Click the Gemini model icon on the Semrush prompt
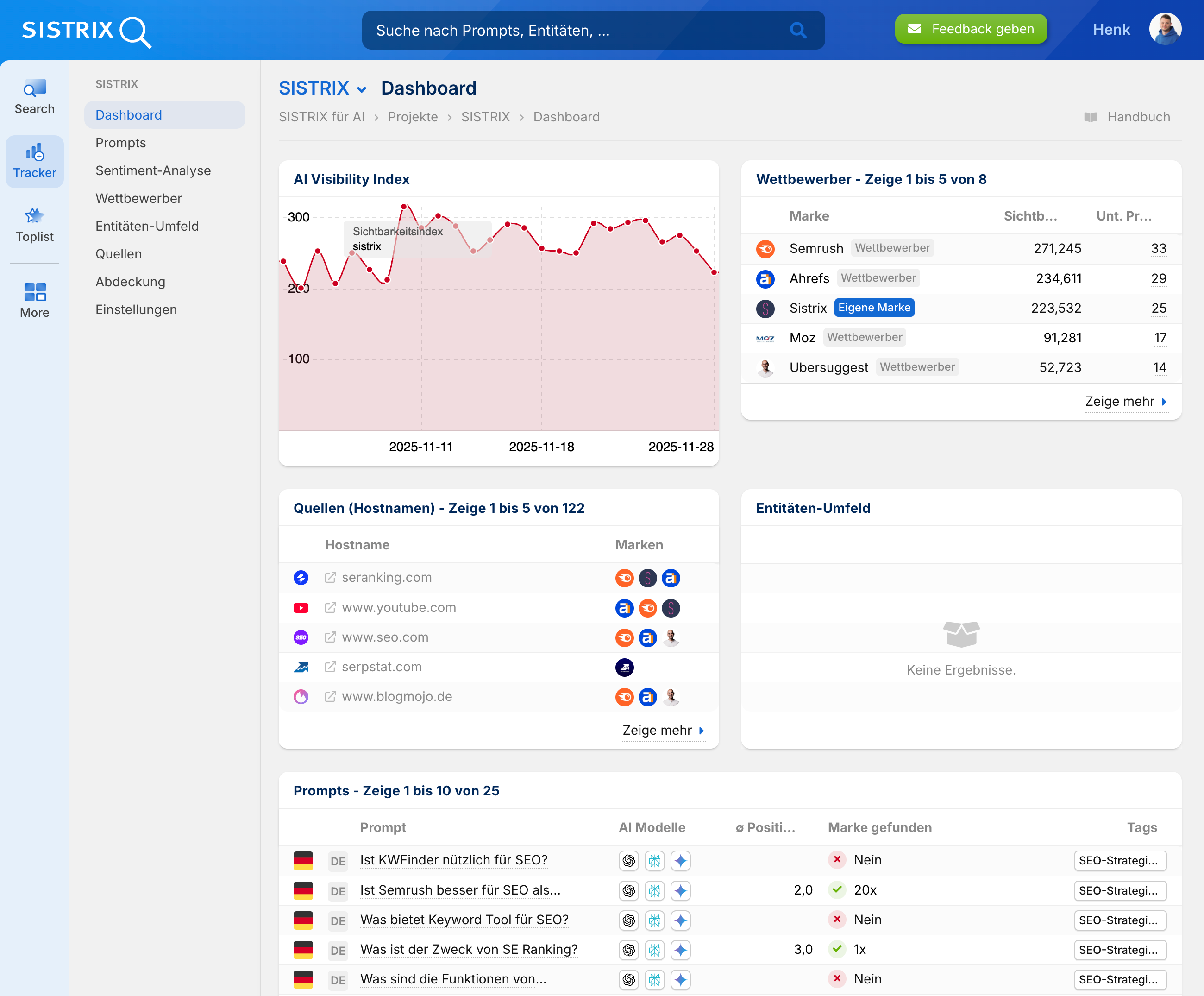The height and width of the screenshot is (996, 1204). (681, 891)
